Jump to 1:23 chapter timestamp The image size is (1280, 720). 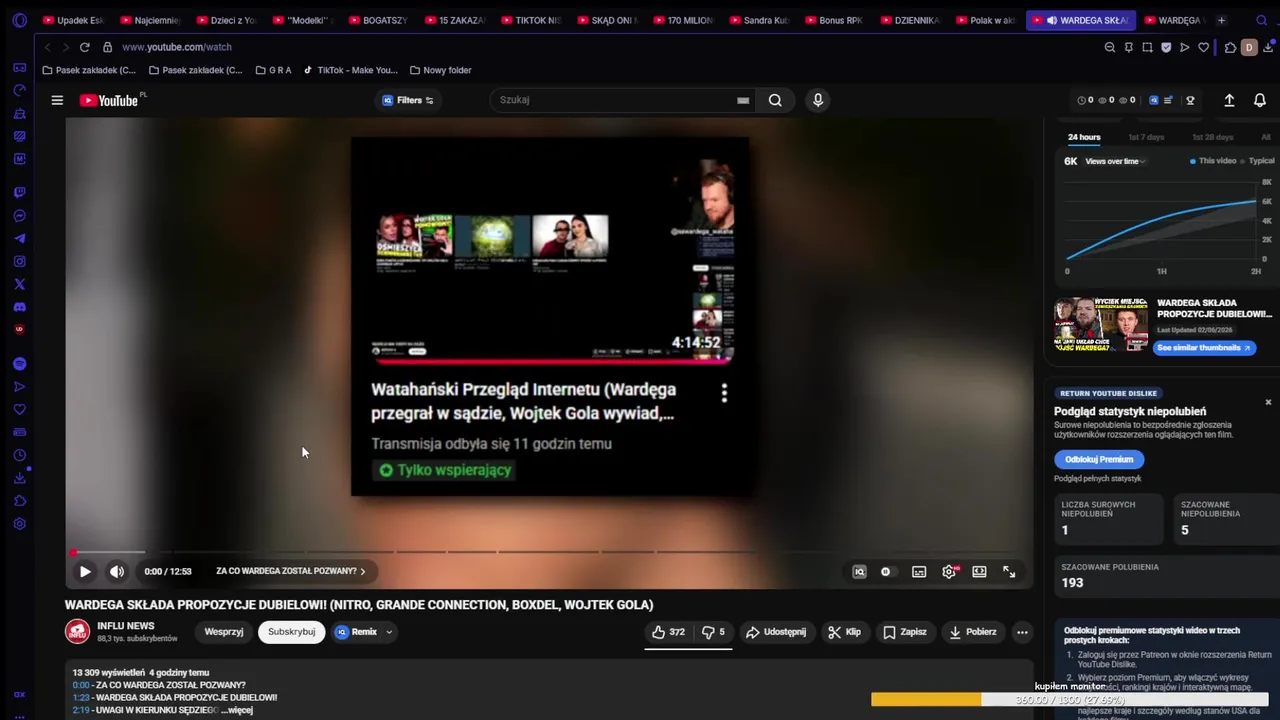[x=80, y=697]
